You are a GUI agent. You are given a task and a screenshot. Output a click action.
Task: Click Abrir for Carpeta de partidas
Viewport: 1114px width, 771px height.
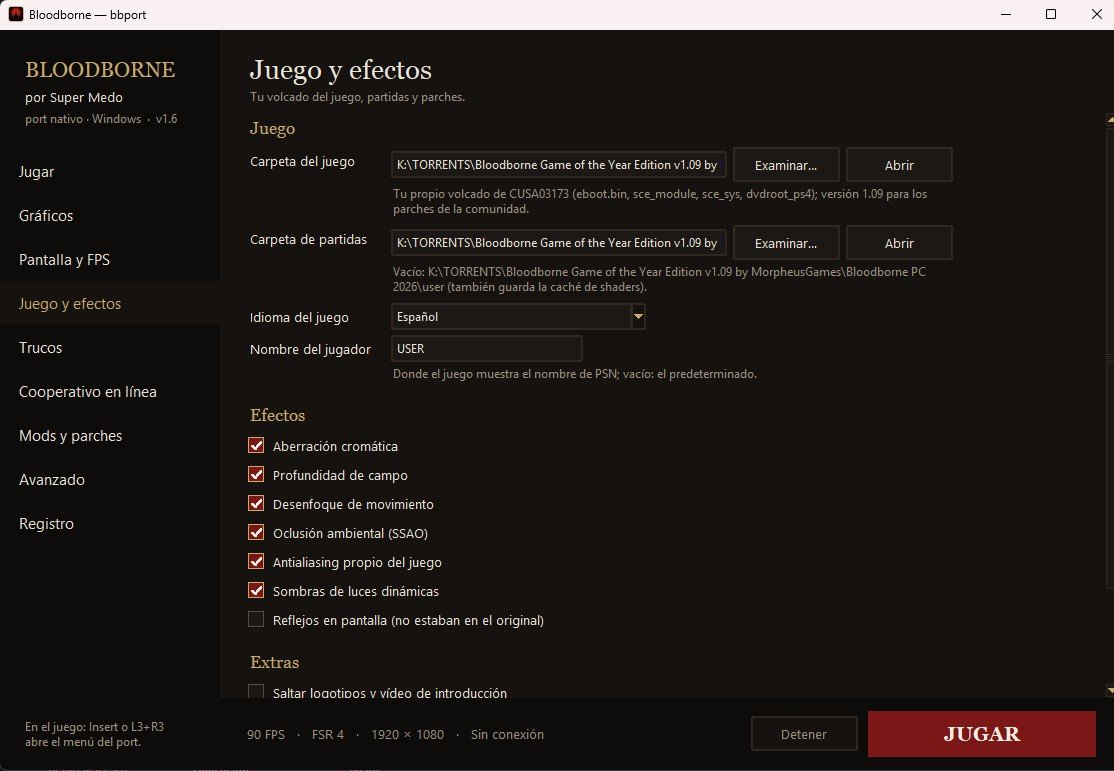click(x=899, y=243)
